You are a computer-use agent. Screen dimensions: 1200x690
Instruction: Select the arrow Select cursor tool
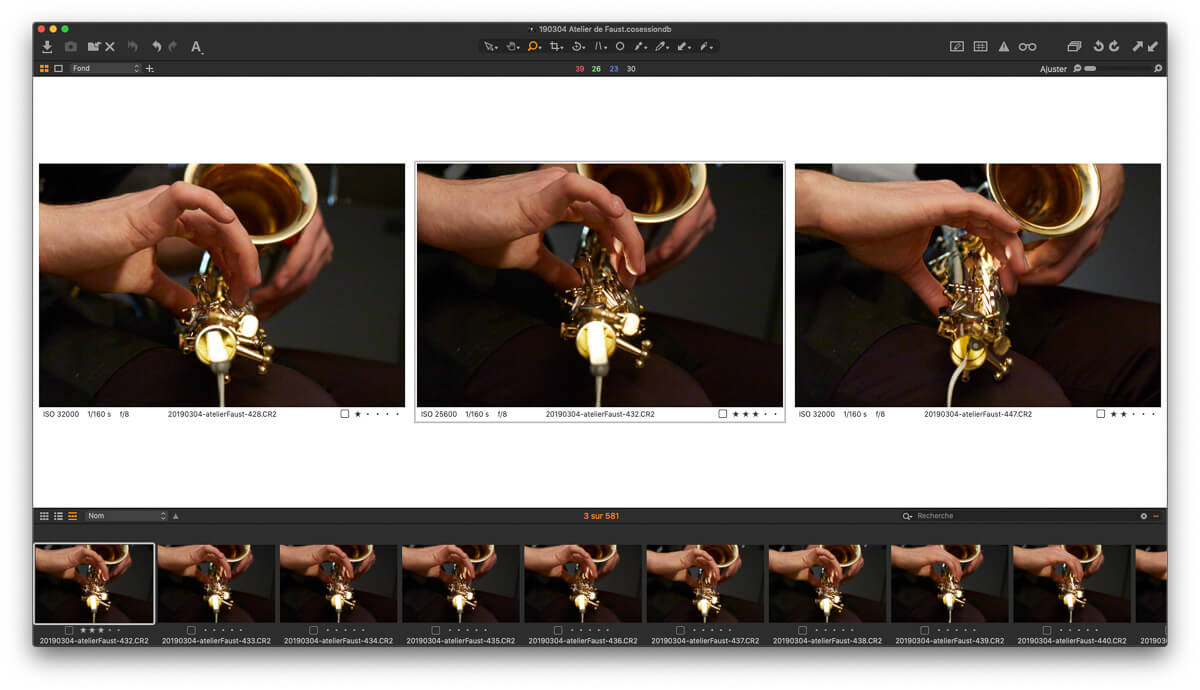490,46
